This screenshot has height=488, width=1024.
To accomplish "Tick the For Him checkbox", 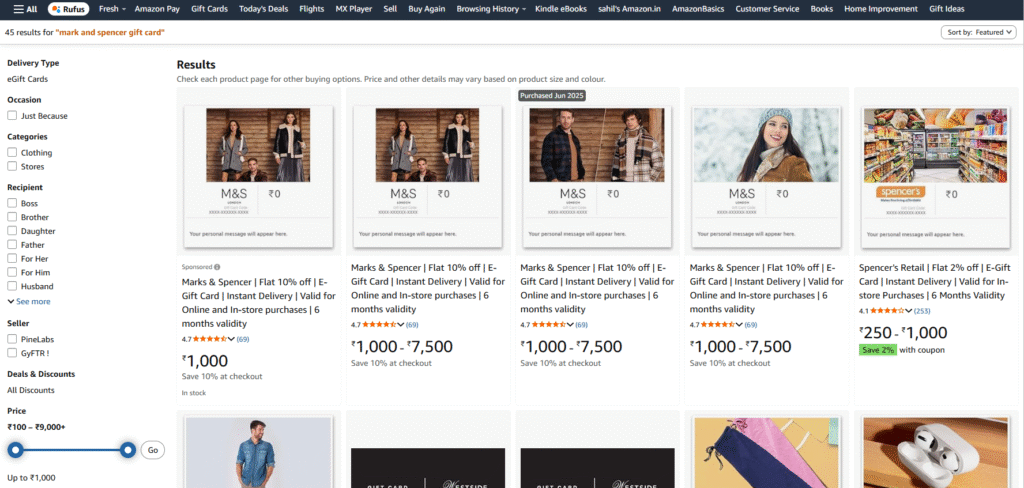I will [12, 272].
